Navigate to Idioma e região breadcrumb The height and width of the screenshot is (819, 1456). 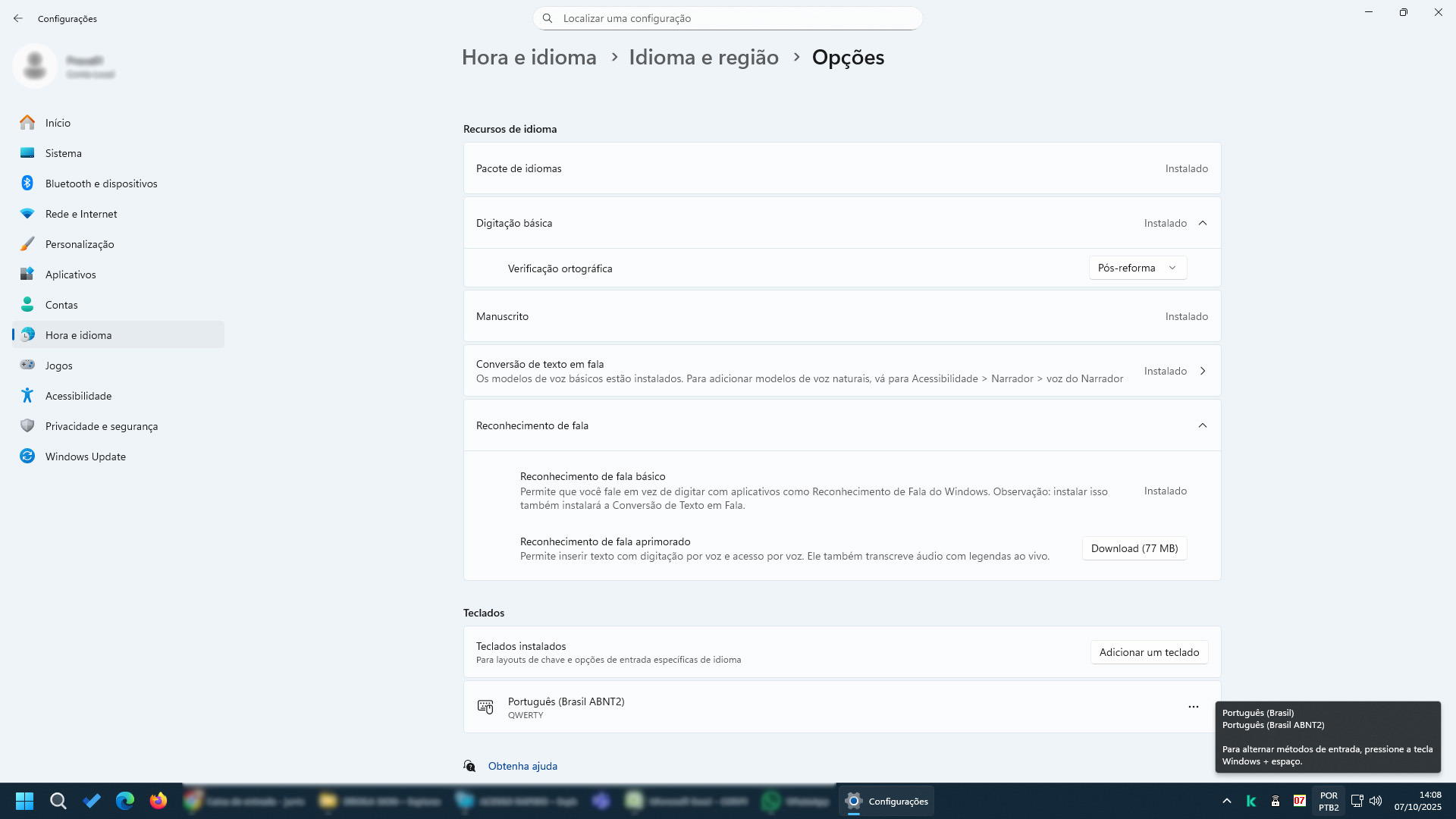704,58
